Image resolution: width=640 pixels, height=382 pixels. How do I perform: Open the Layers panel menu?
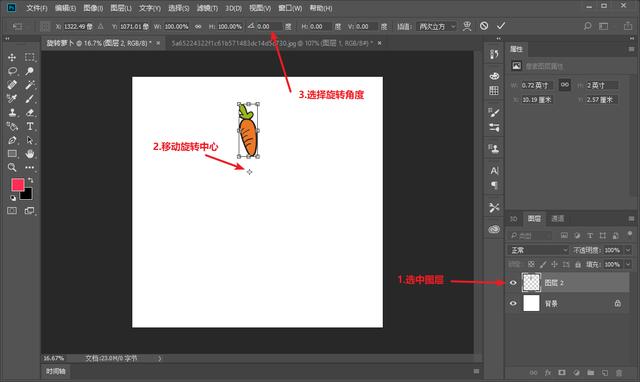(631, 219)
